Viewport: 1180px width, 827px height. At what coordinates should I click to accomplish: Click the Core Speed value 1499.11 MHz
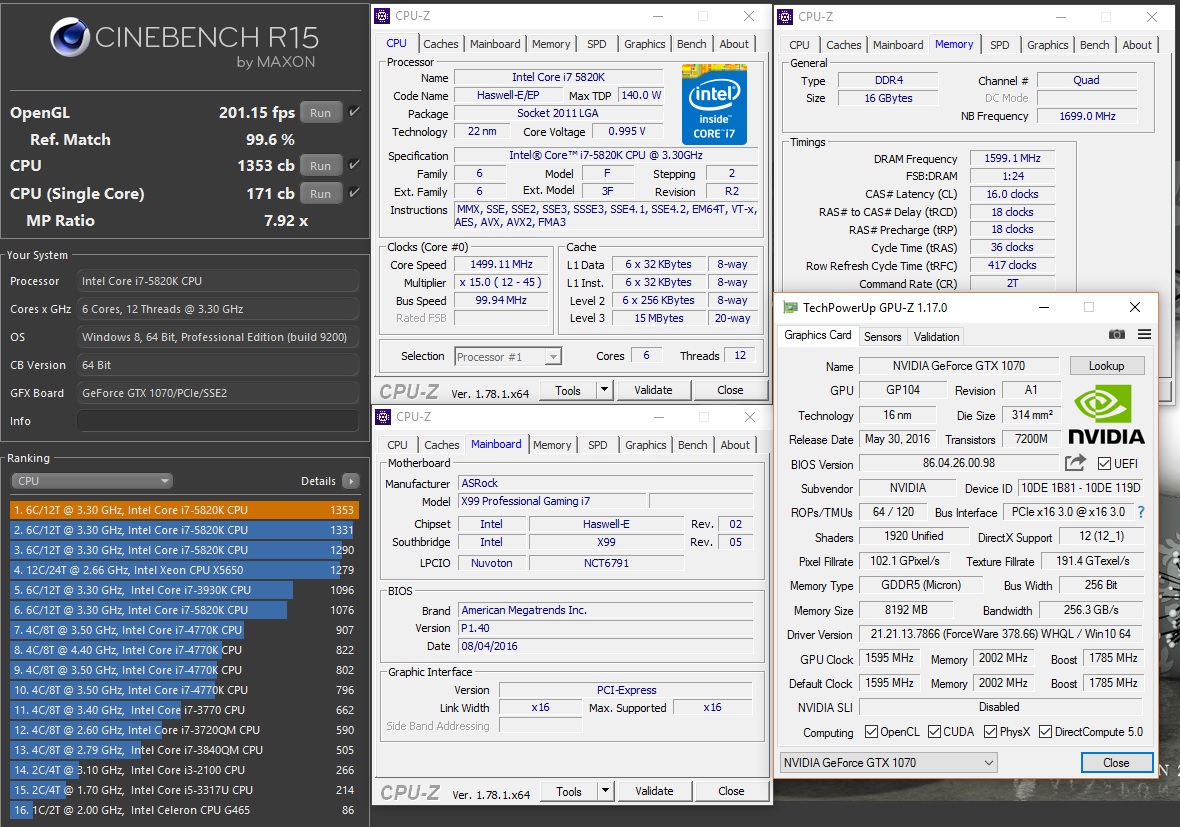(x=502, y=264)
